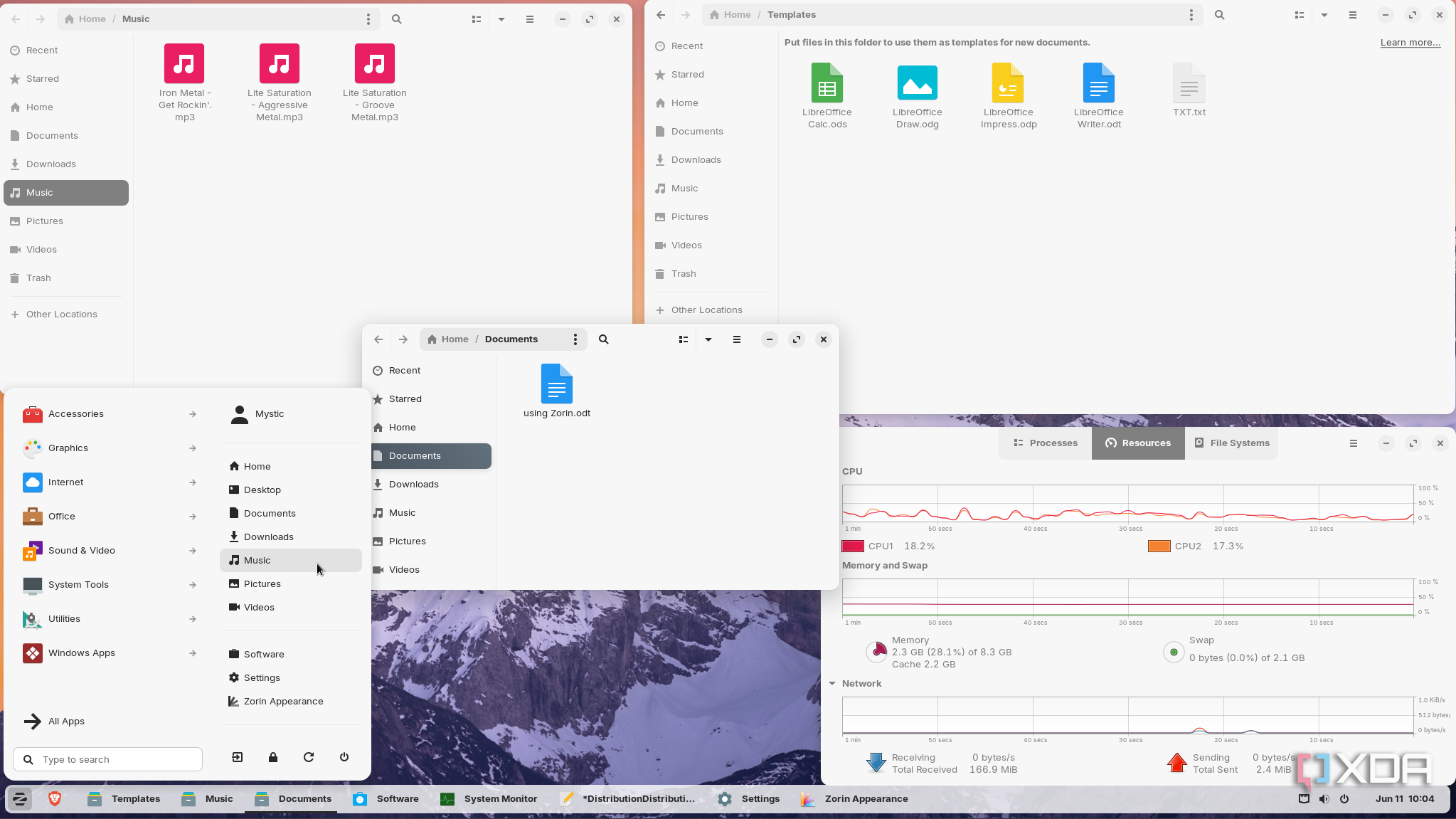Open using Zorin.odt document
1456x819 pixels.
[x=557, y=391]
